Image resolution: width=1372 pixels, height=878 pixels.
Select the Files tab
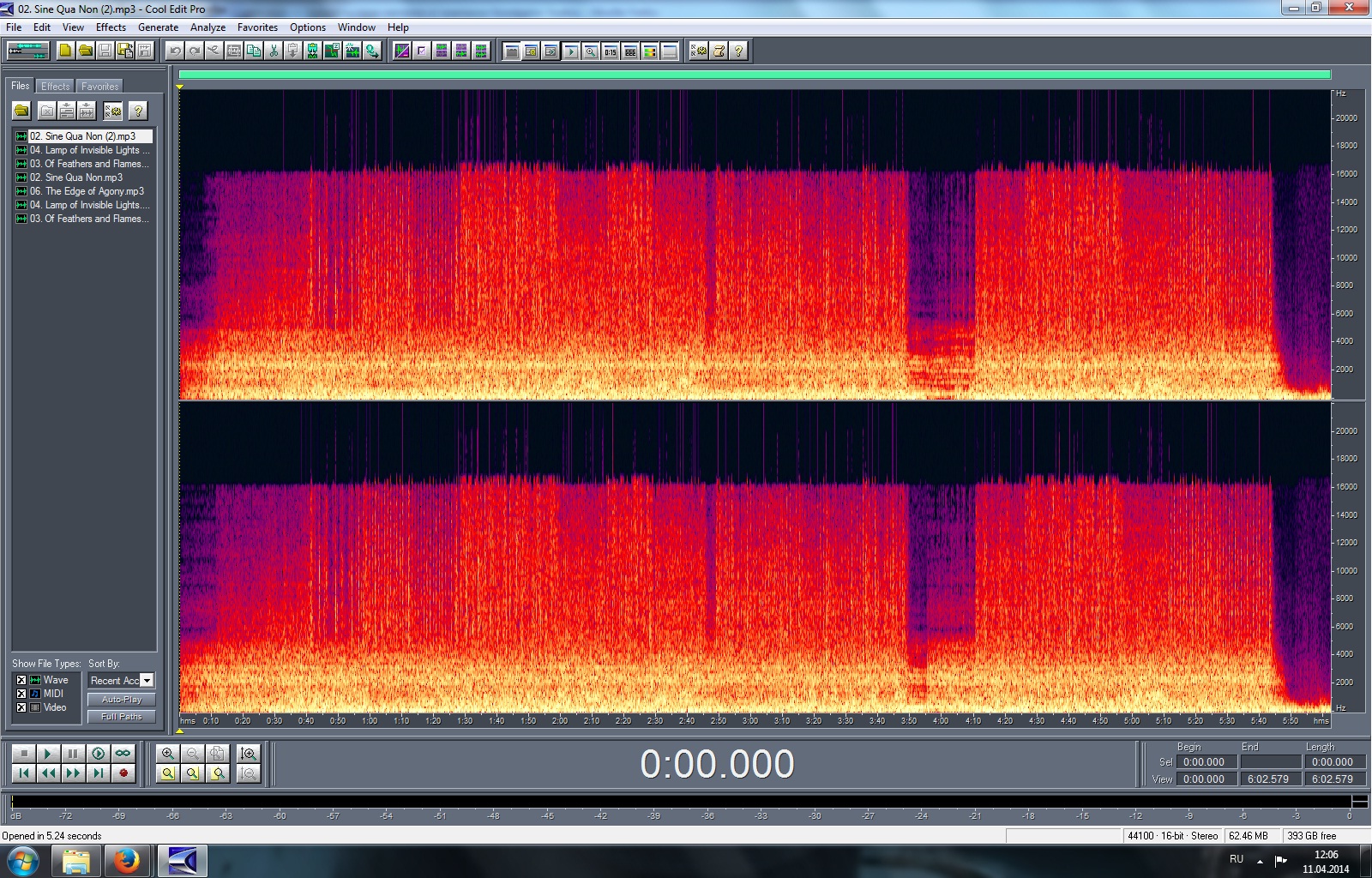[21, 86]
